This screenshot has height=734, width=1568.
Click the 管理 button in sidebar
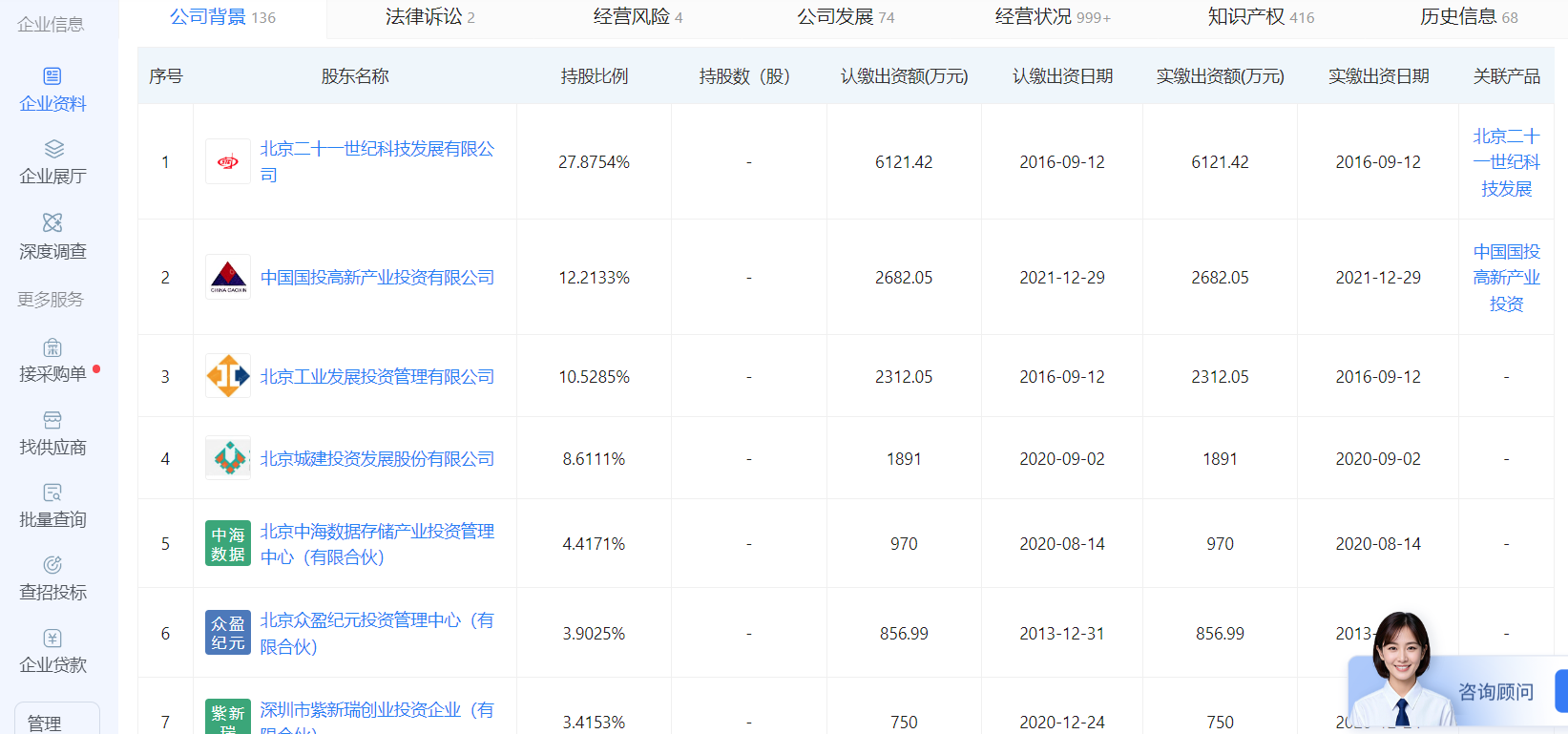pos(57,720)
